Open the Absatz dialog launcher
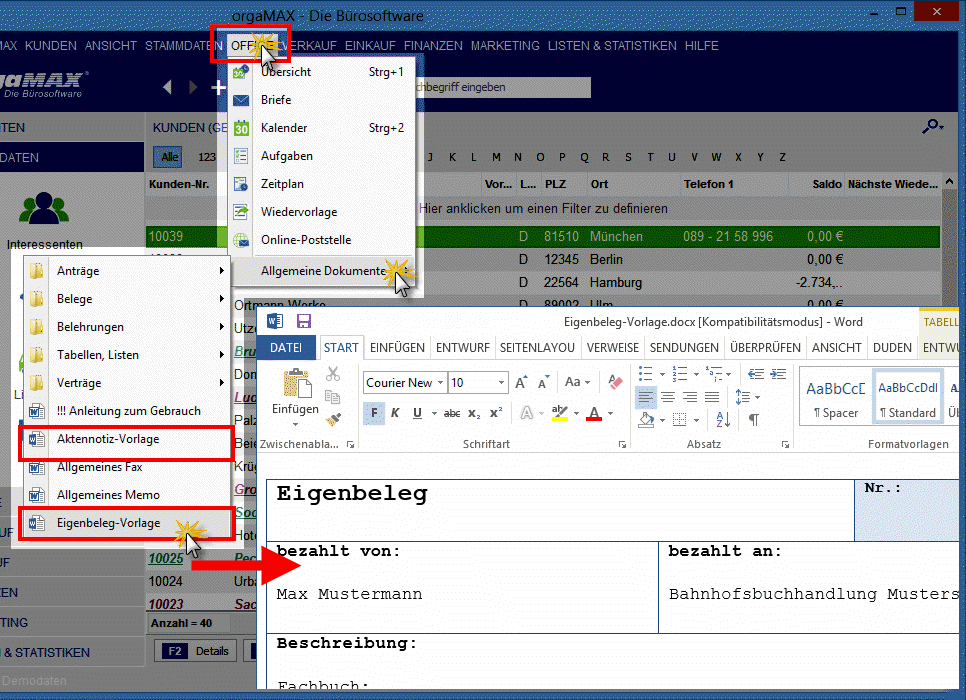Image resolution: width=966 pixels, height=700 pixels. tap(785, 444)
